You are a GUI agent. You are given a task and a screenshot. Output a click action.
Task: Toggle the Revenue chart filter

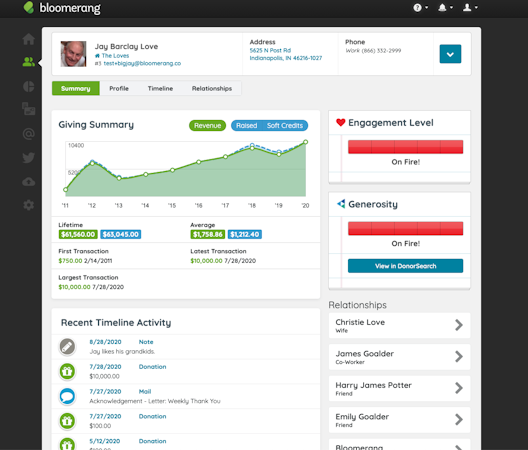tap(207, 126)
